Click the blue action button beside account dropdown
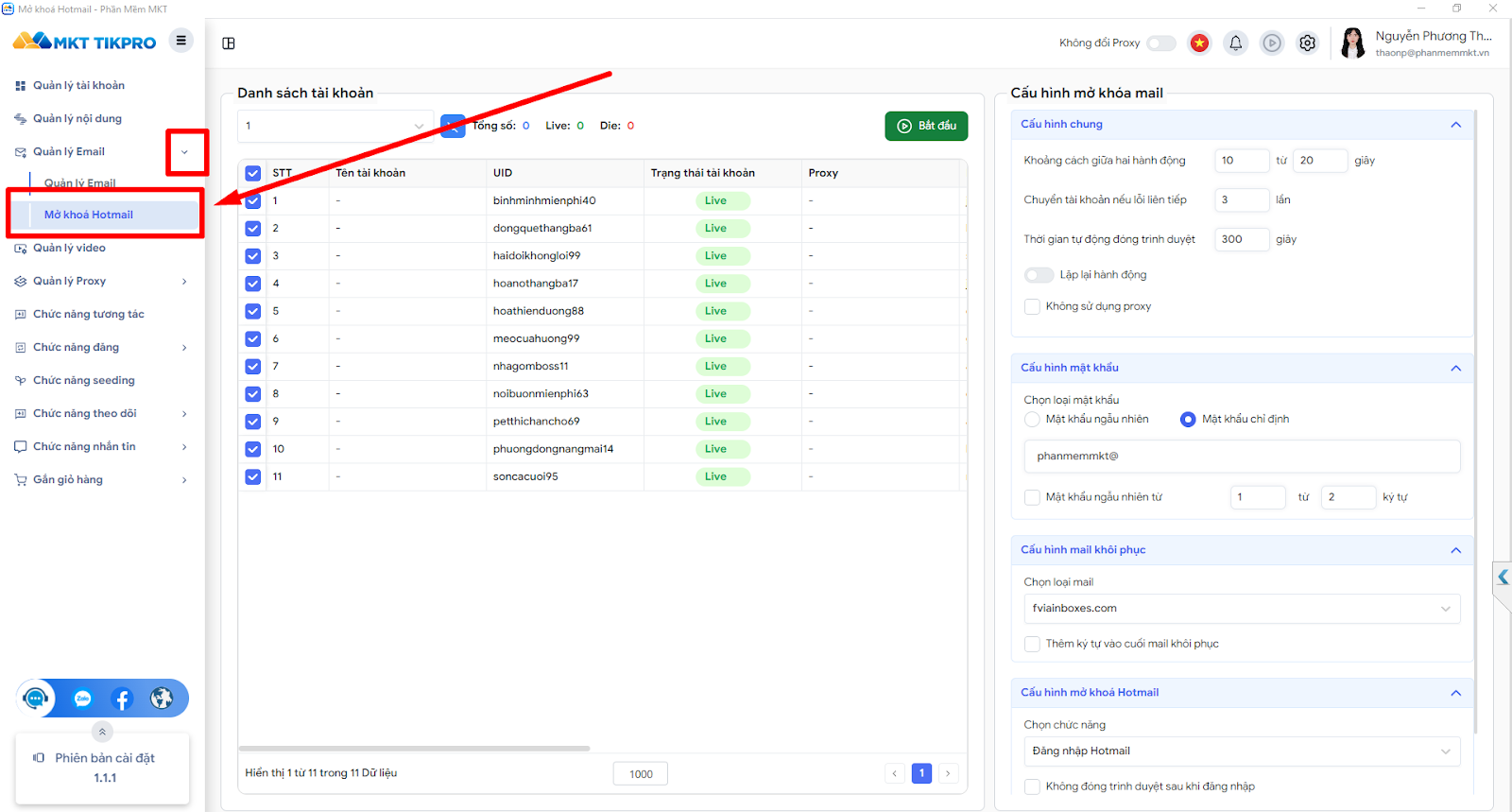Screen dimensions: 1512x812 [x=453, y=126]
